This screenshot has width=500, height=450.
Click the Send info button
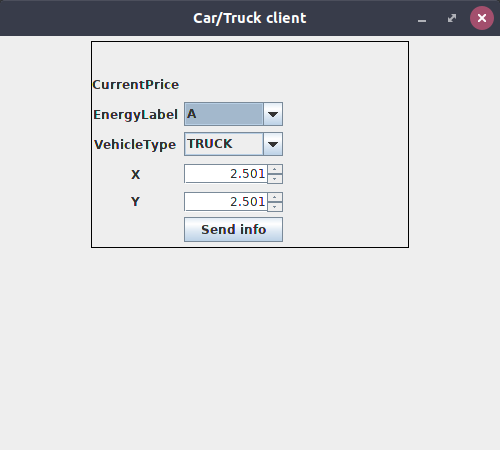[x=233, y=230]
